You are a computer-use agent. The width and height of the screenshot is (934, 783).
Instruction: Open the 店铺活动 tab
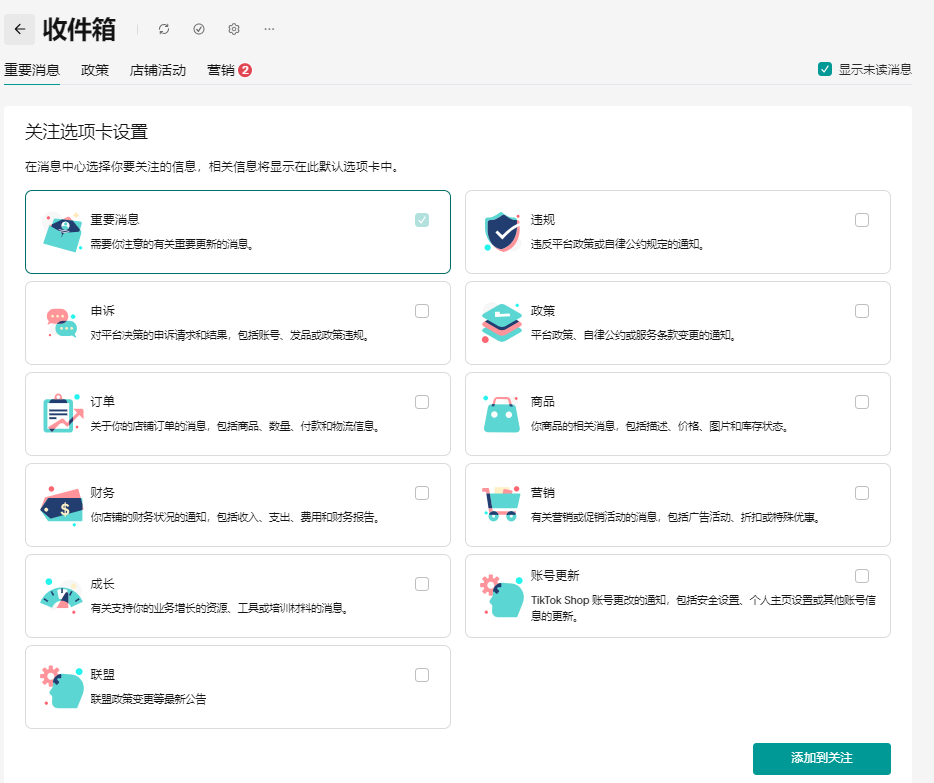click(x=158, y=70)
